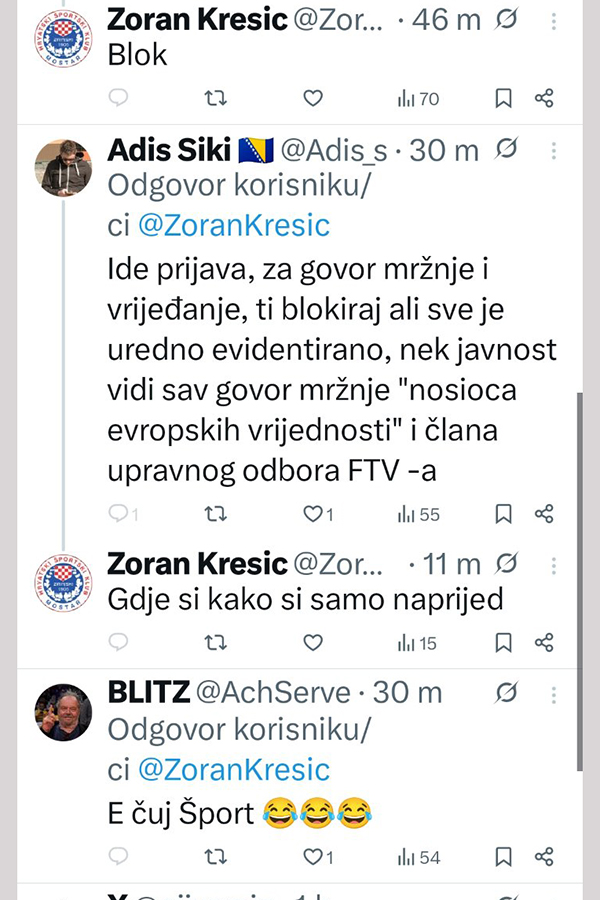Like the "Blok" tweet
The height and width of the screenshot is (900, 600).
[x=313, y=98]
